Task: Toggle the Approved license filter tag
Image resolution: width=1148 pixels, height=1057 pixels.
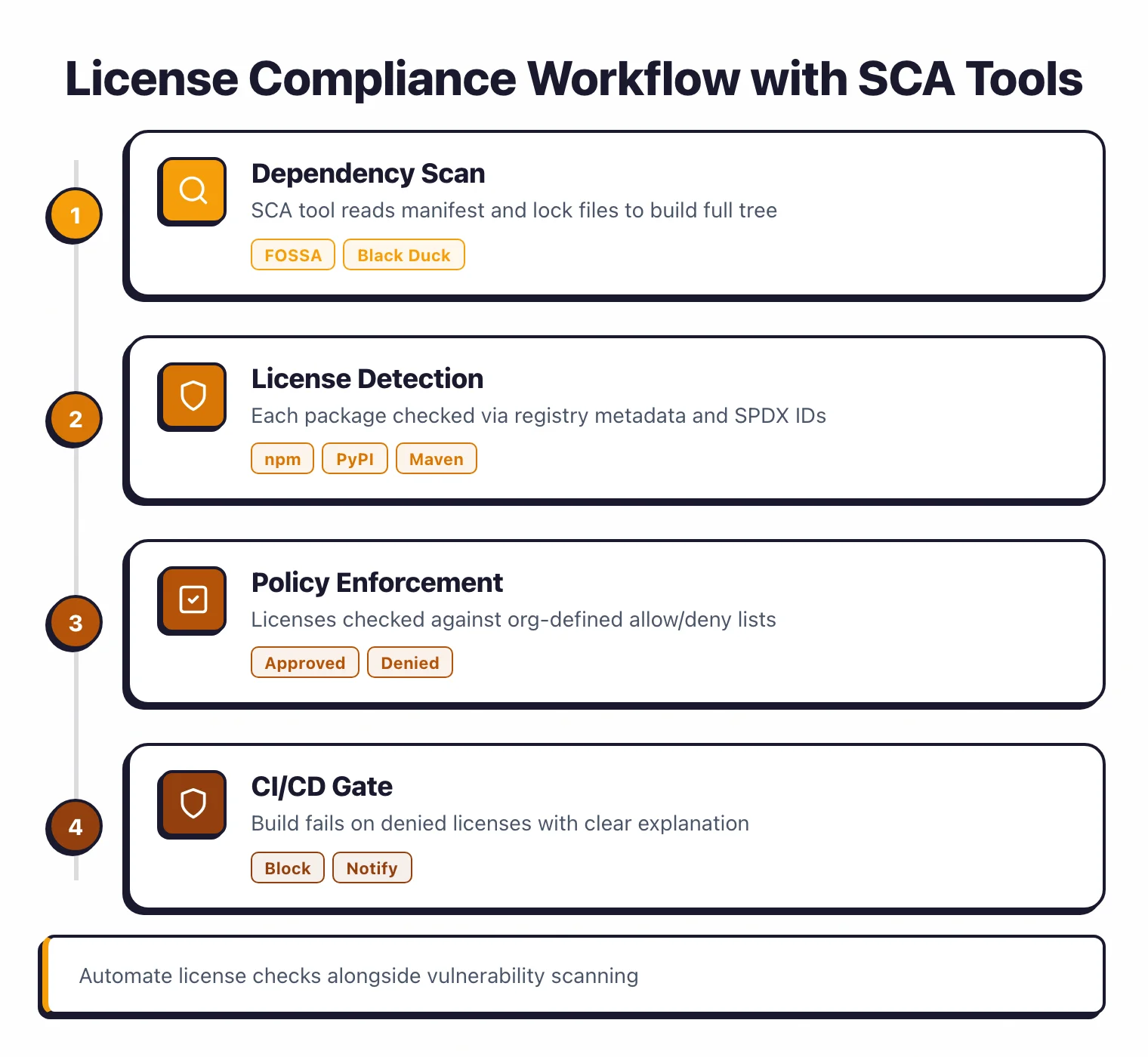Action: point(304,662)
